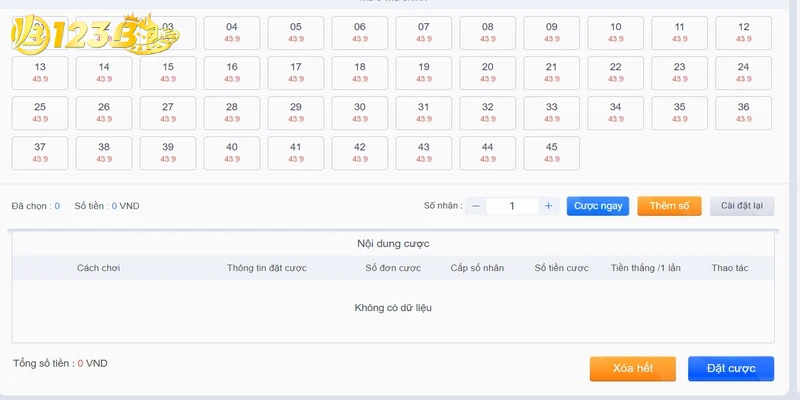Pick number 17 tile
Screen dimensions: 800x400
(296, 73)
